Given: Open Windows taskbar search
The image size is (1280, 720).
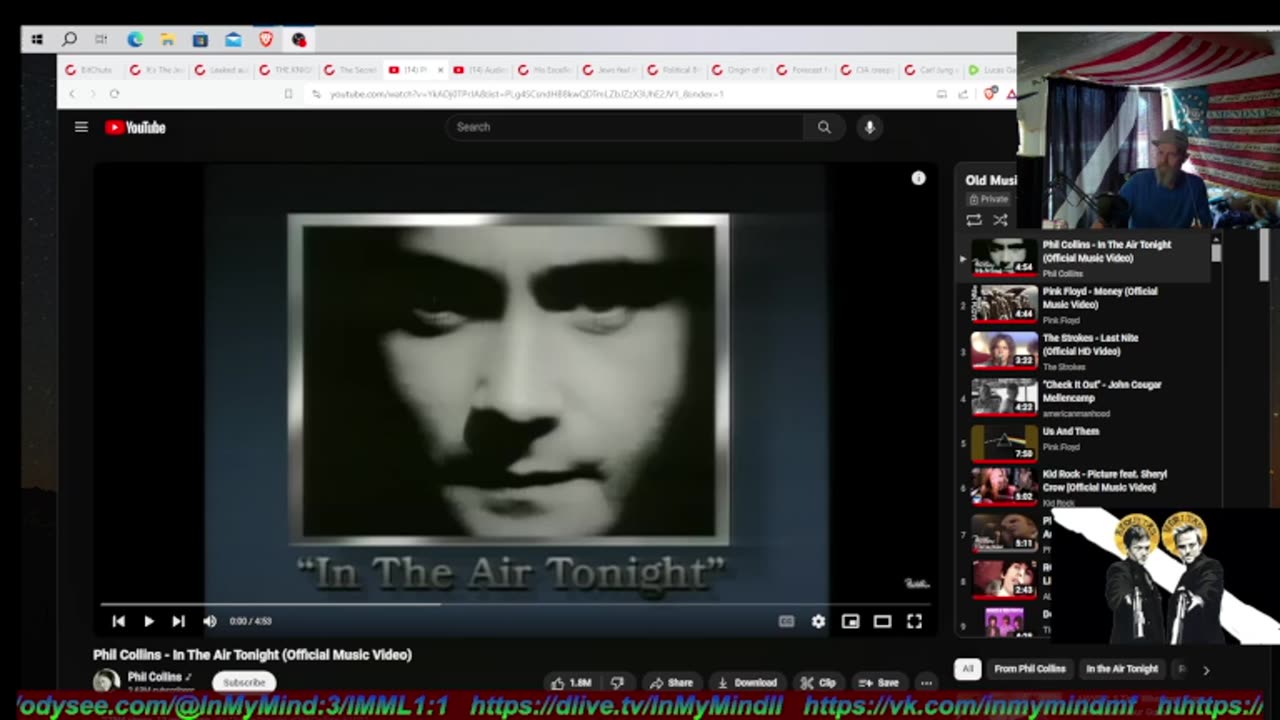Looking at the screenshot, I should point(69,40).
